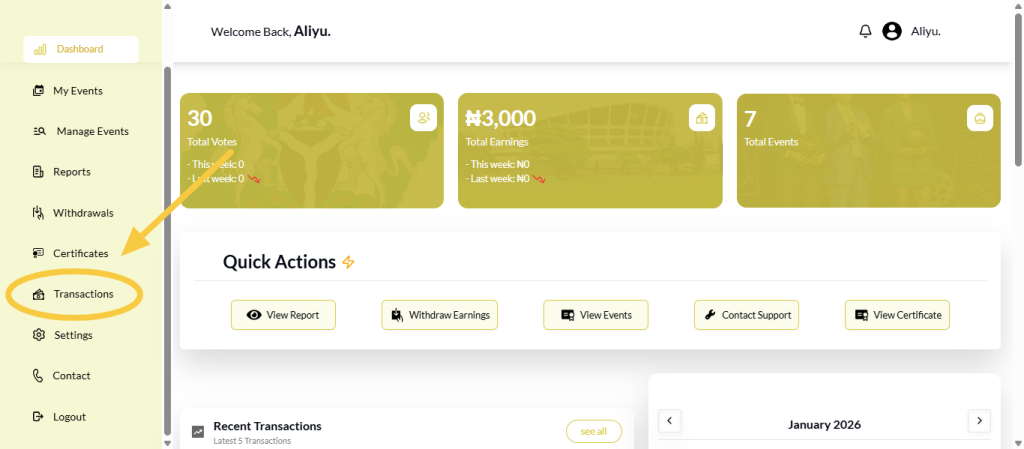Open the user profile avatar icon
The width and height of the screenshot is (1024, 449).
[892, 31]
